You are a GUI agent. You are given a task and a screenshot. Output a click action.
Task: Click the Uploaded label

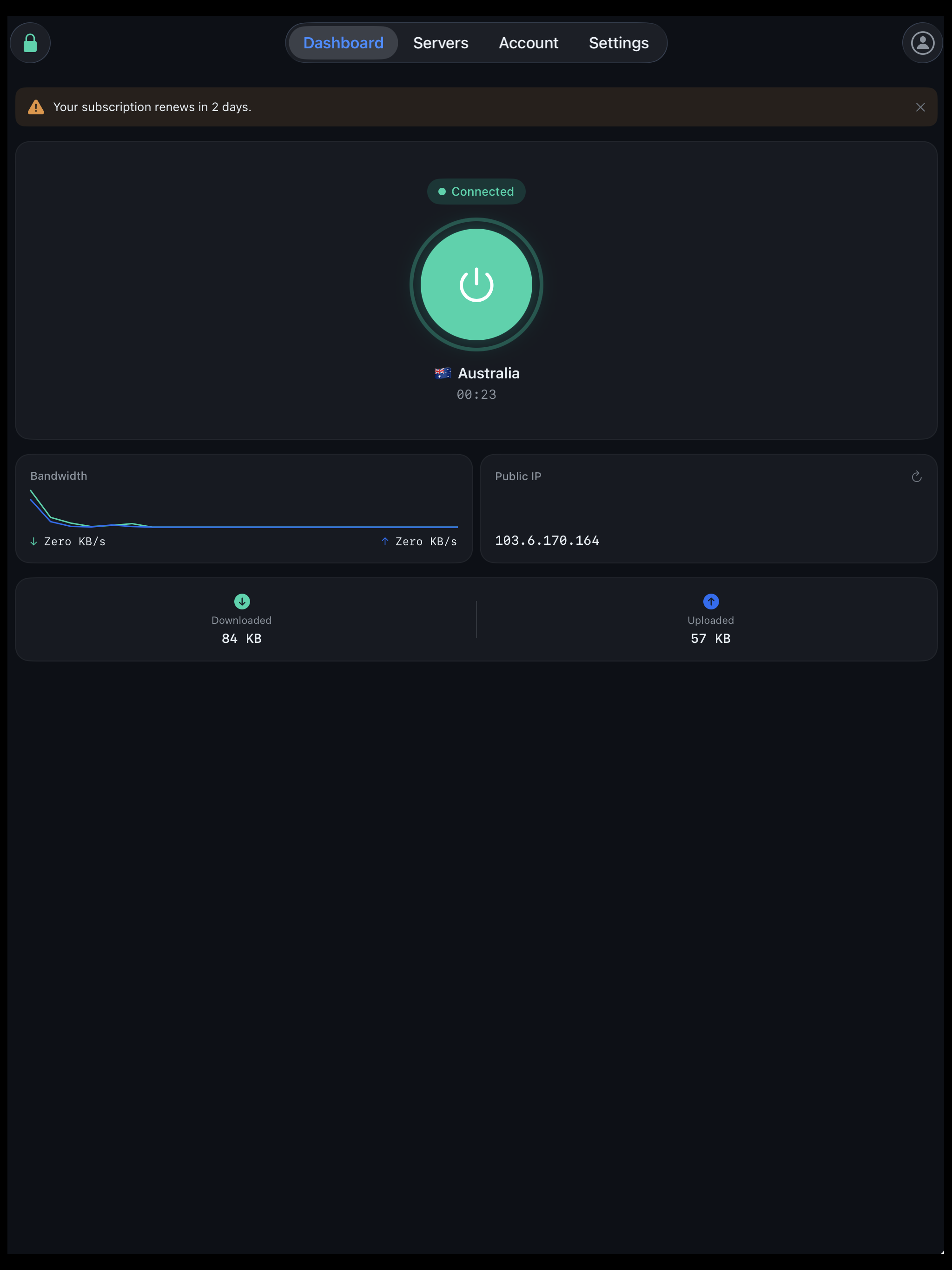pyautogui.click(x=711, y=620)
